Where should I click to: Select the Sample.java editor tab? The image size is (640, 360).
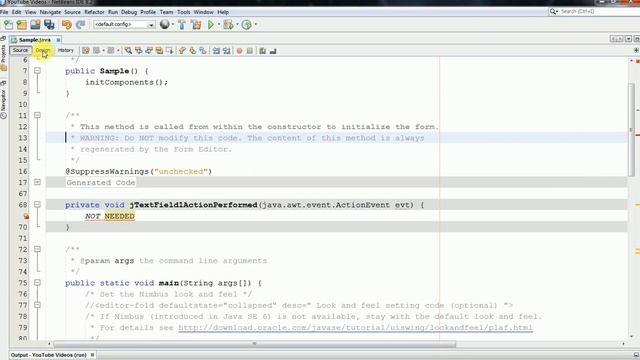click(x=35, y=40)
